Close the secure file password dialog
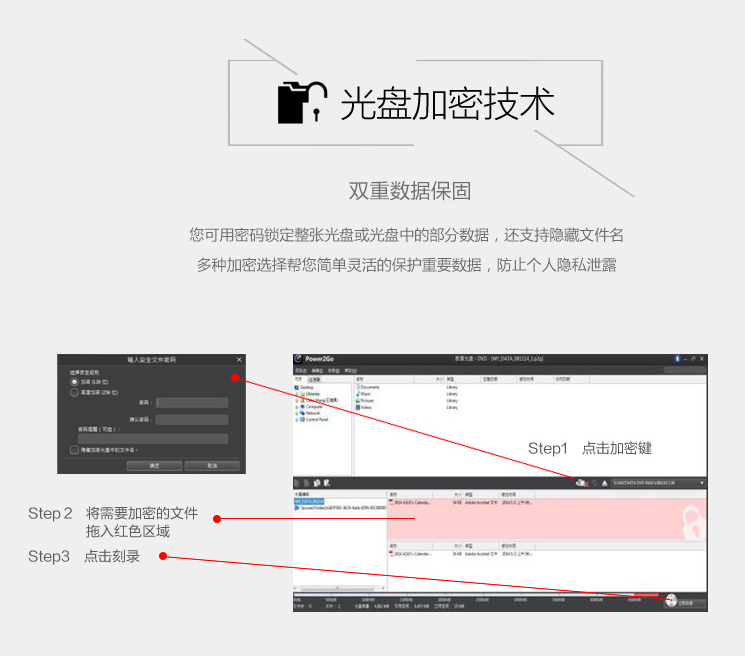Viewport: 745px width, 656px height. click(x=239, y=360)
